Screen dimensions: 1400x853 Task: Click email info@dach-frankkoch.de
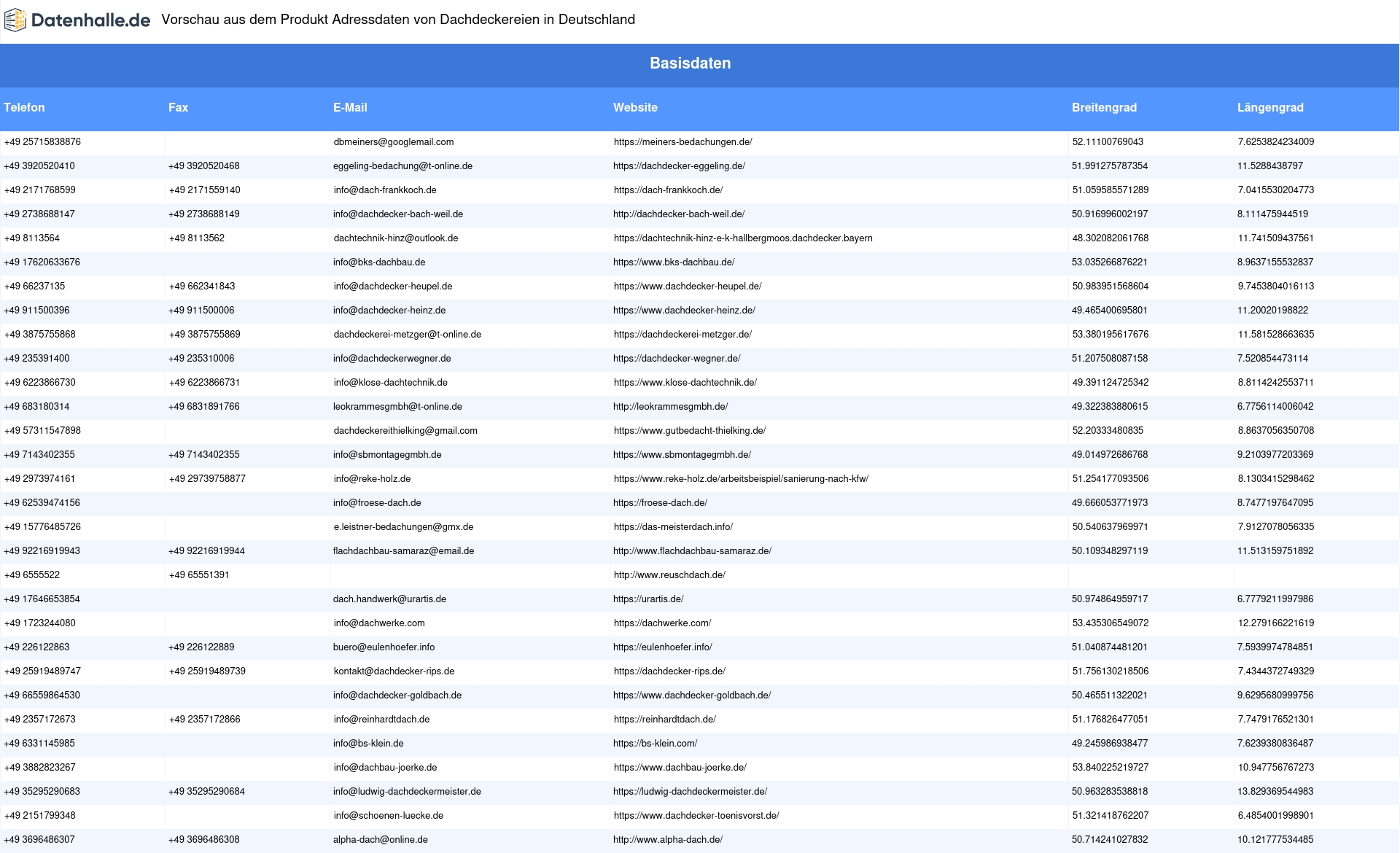point(385,190)
